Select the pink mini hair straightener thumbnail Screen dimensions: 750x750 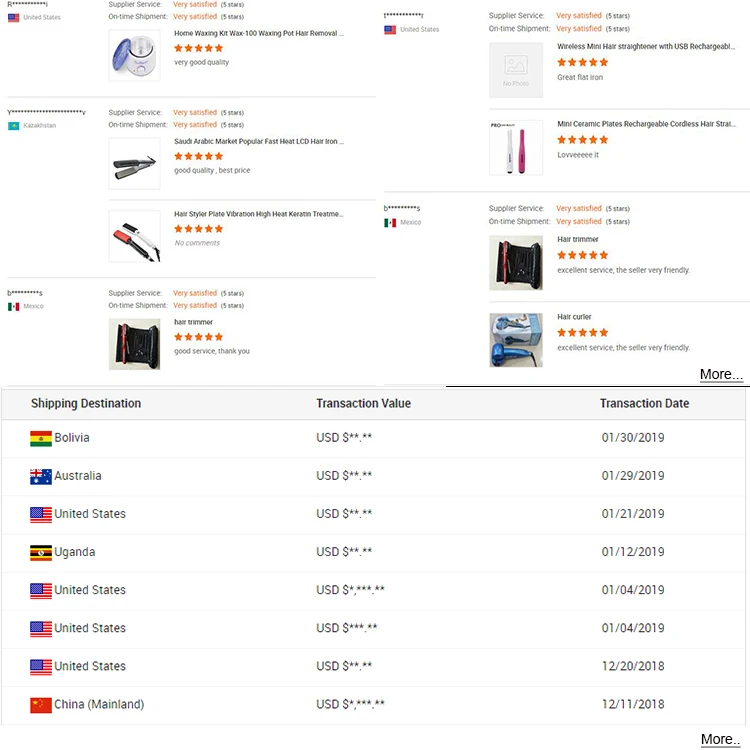pyautogui.click(x=515, y=147)
